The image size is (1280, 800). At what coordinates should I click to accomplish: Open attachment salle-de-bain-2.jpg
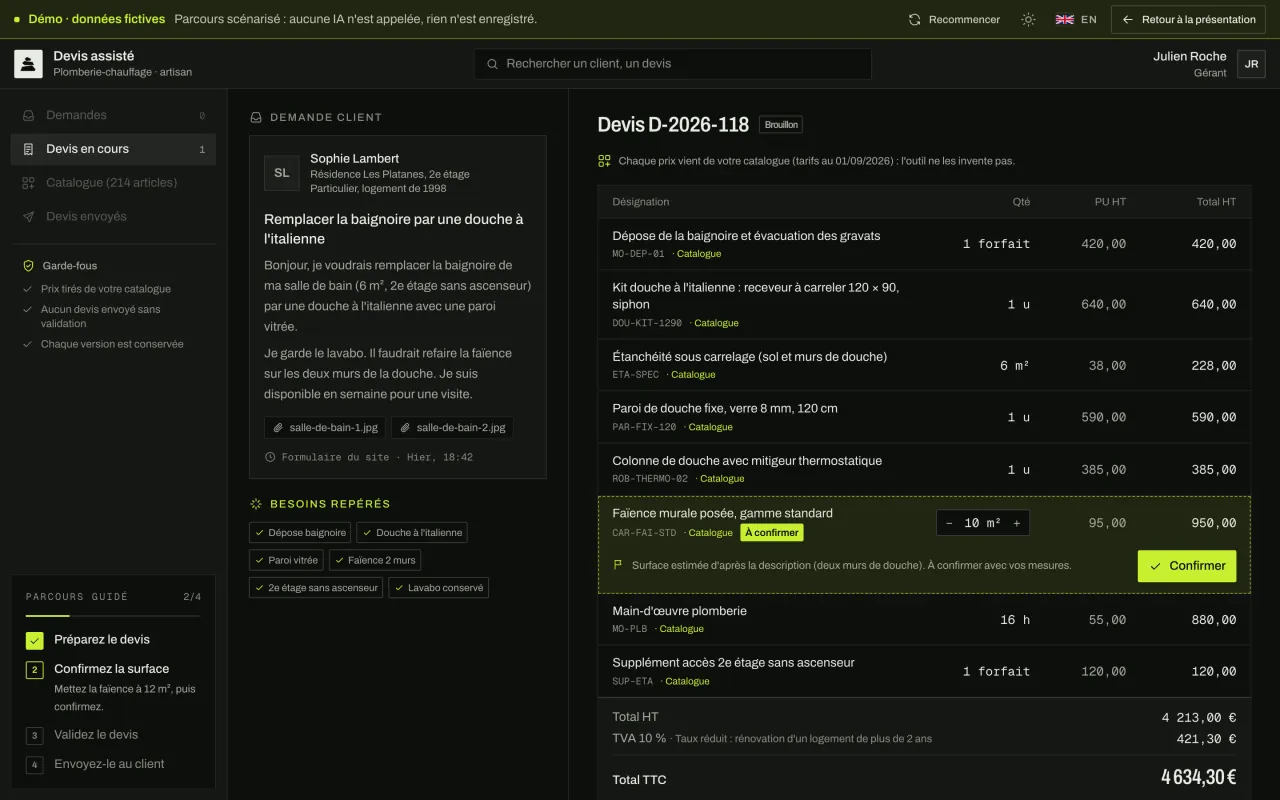[452, 427]
